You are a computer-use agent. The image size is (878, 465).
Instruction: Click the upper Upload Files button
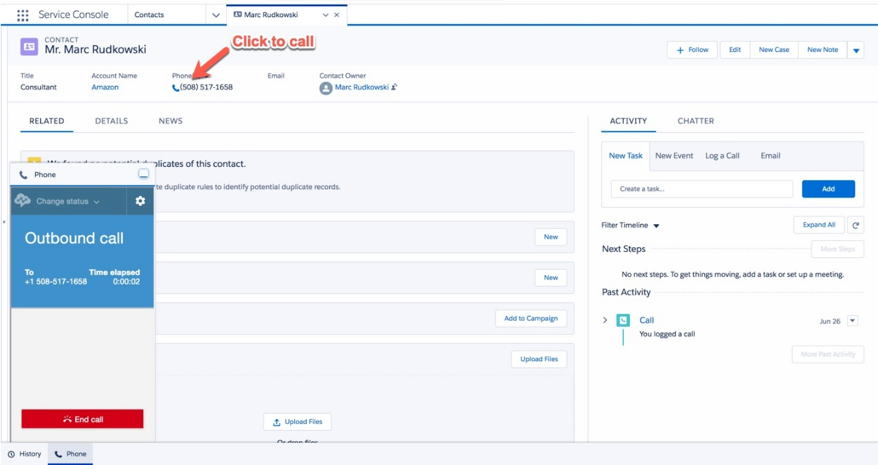[539, 359]
